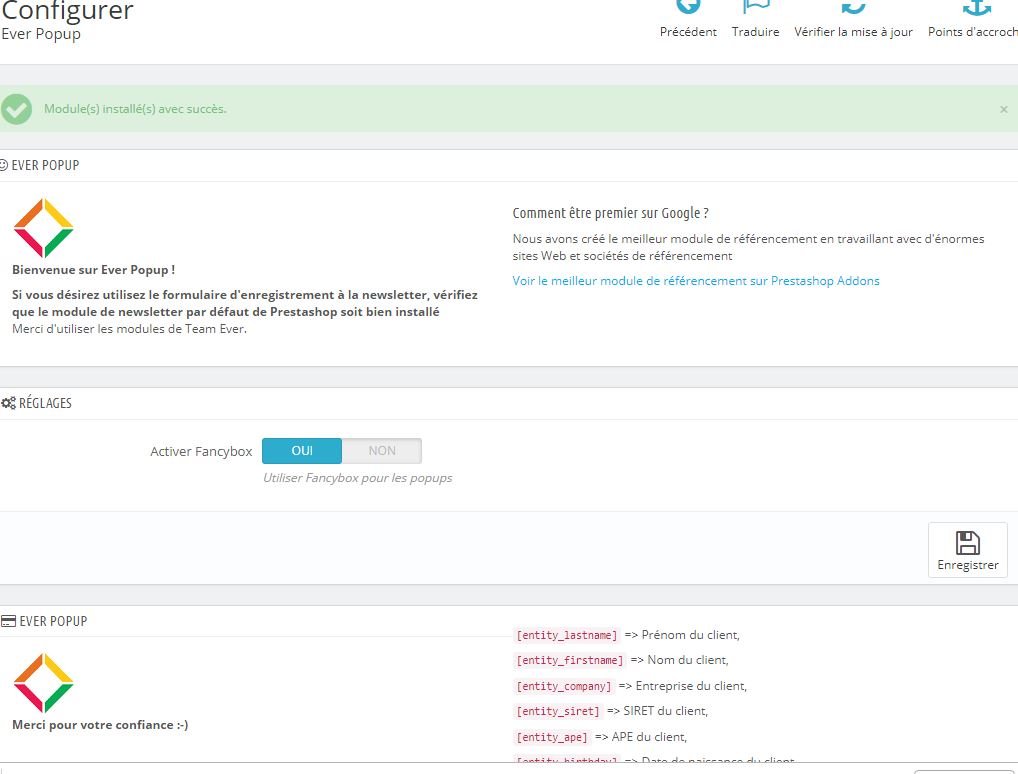This screenshot has width=1018, height=774.
Task: Click the green success checkmark icon
Action: (16, 109)
